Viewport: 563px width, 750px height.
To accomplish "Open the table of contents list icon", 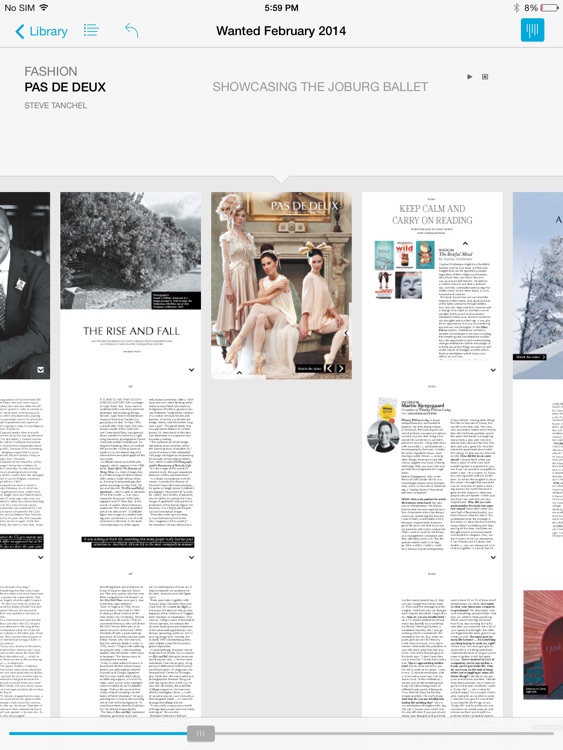I will (x=91, y=30).
